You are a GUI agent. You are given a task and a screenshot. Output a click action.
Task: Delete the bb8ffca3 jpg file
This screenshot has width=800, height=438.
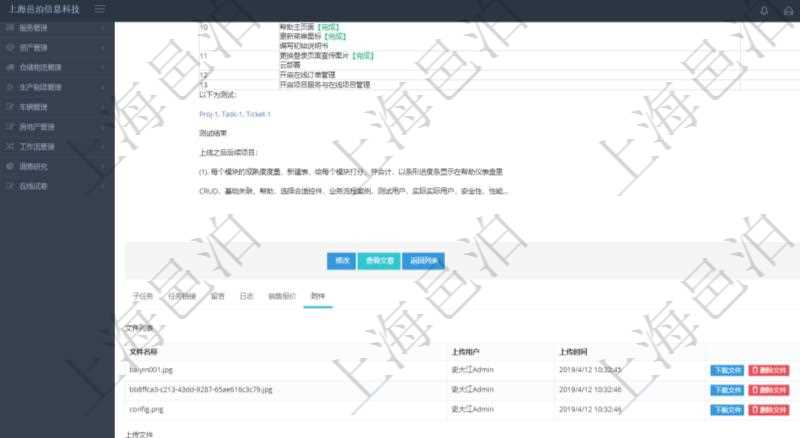click(x=769, y=390)
